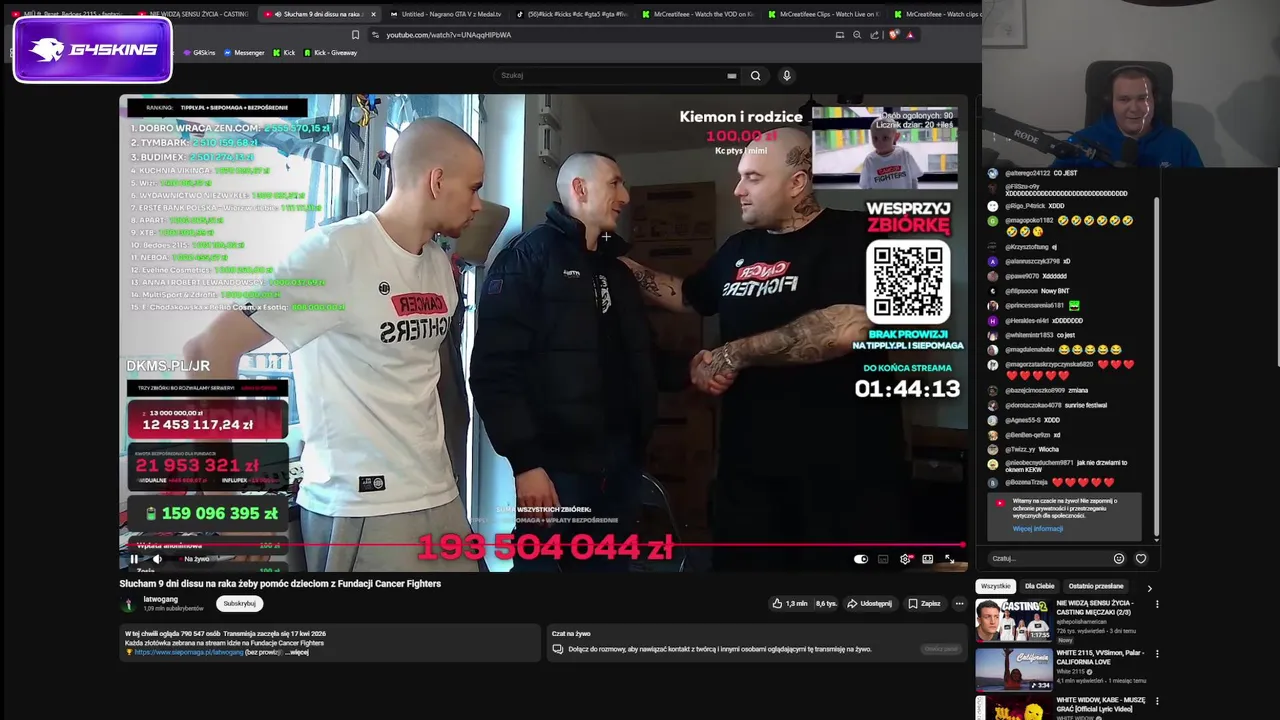Viewport: 1280px width, 720px height.
Task: Open the 'ajthepolishamerican' channel name
Action: [1084, 623]
